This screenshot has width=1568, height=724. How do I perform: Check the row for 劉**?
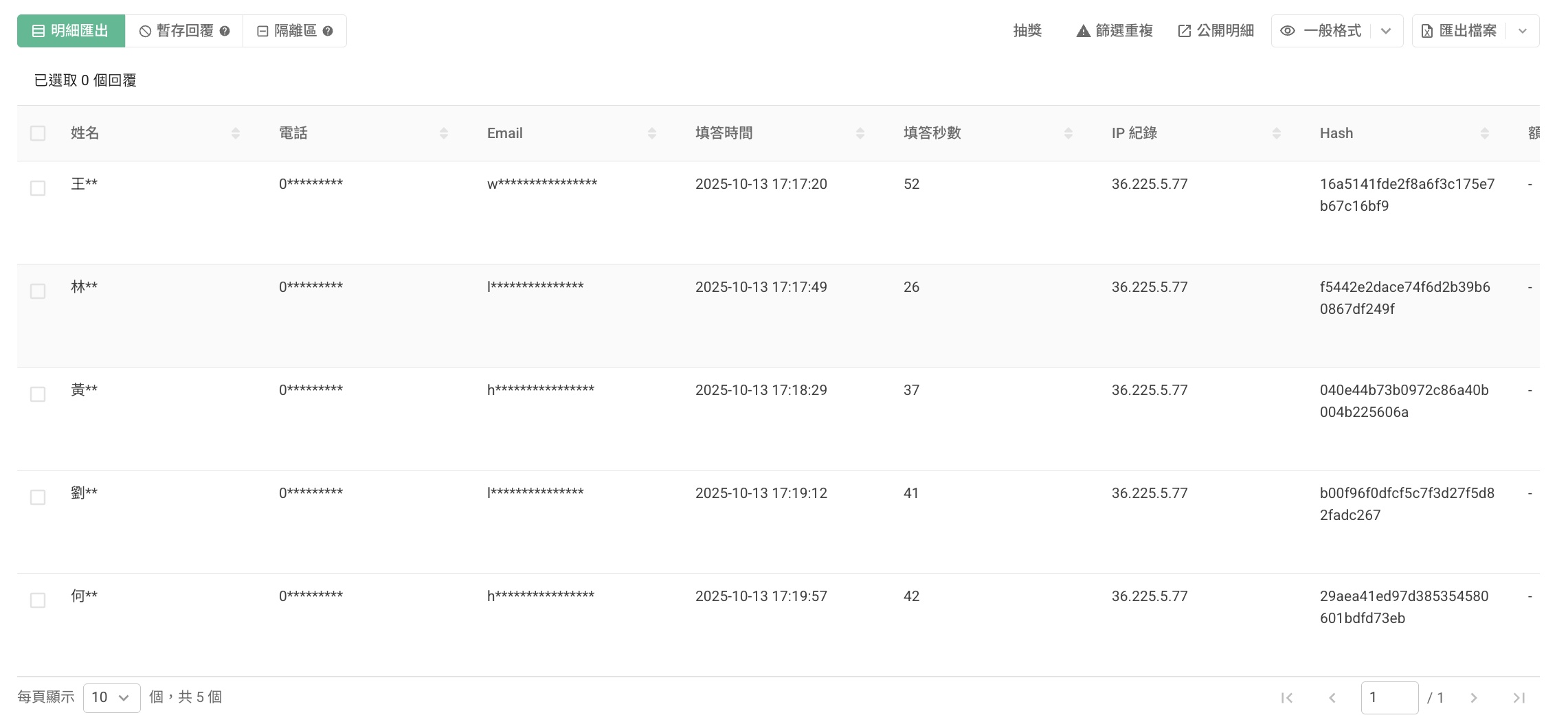point(38,497)
